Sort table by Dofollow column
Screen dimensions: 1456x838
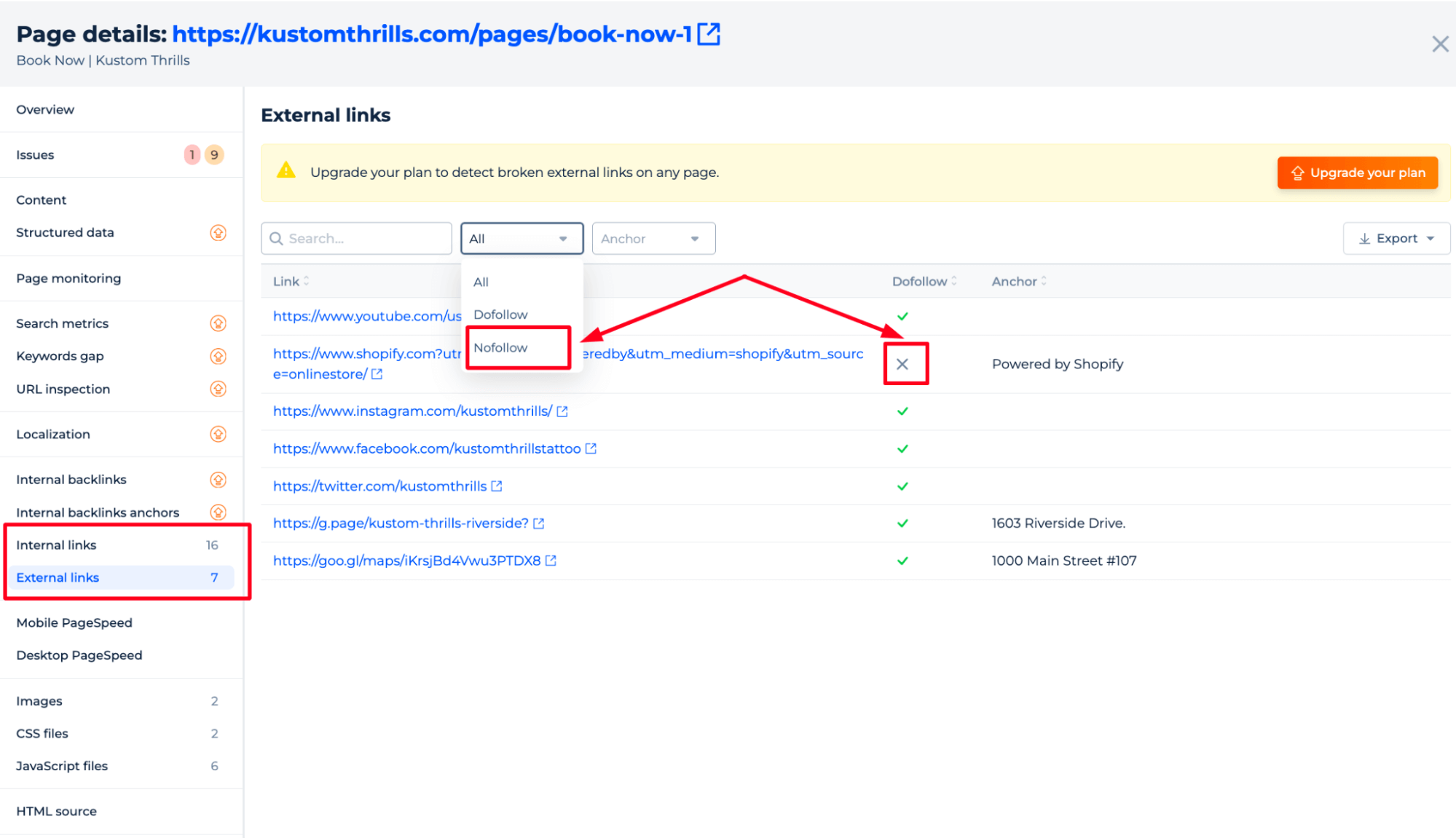coord(924,281)
